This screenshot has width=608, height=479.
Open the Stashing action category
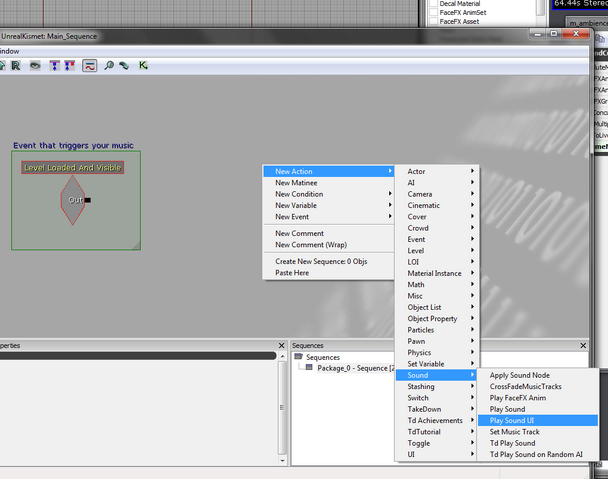(437, 386)
